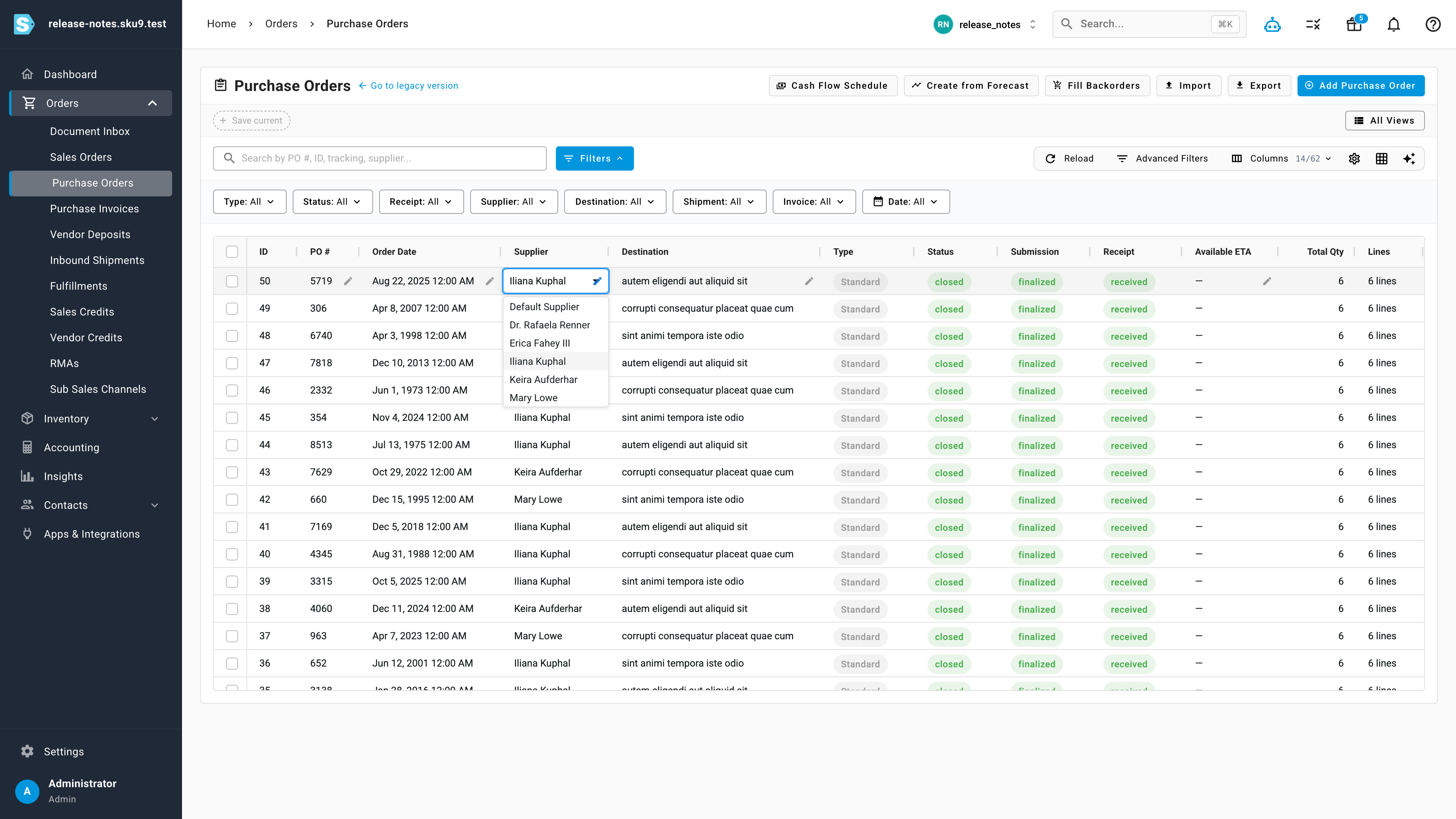This screenshot has height=819, width=1456.
Task: Go to legacy version link
Action: (409, 86)
